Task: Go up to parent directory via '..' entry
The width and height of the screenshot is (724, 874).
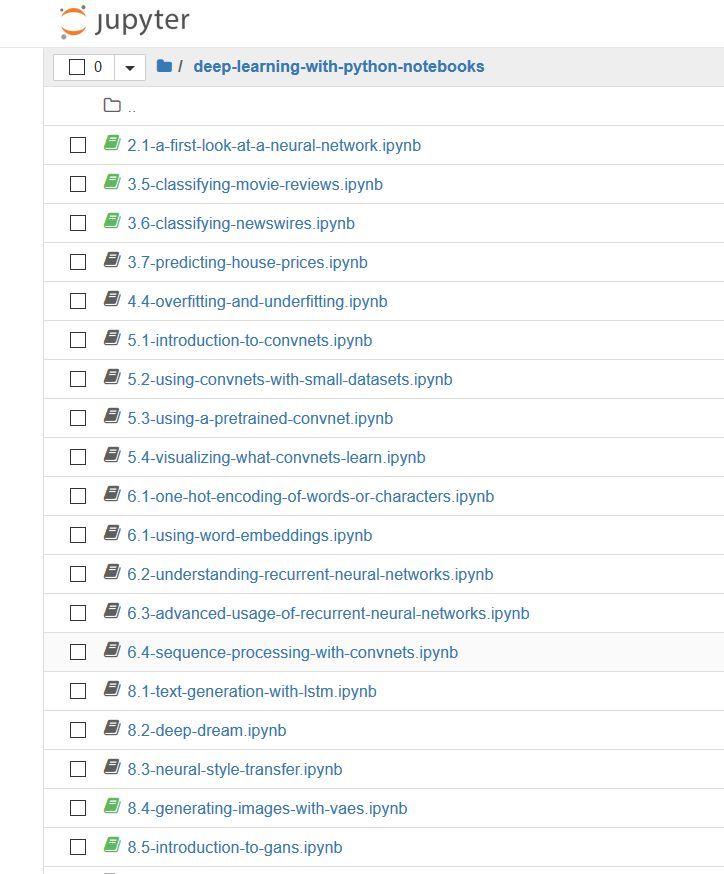Action: [x=132, y=107]
